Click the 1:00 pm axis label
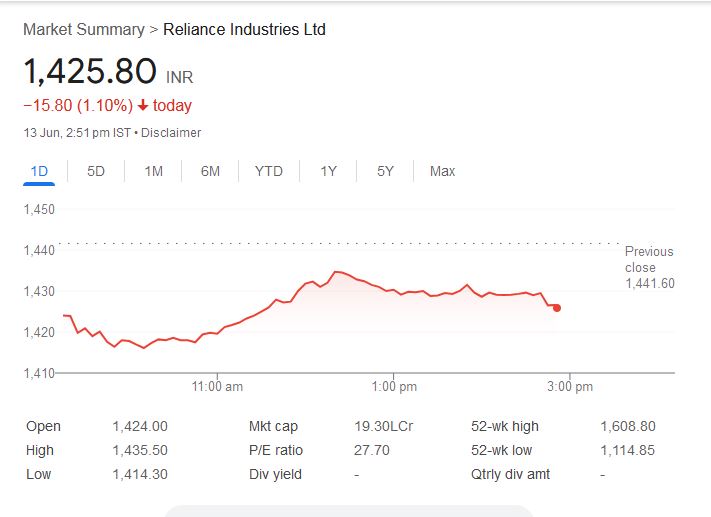The height and width of the screenshot is (517, 711). point(394,386)
